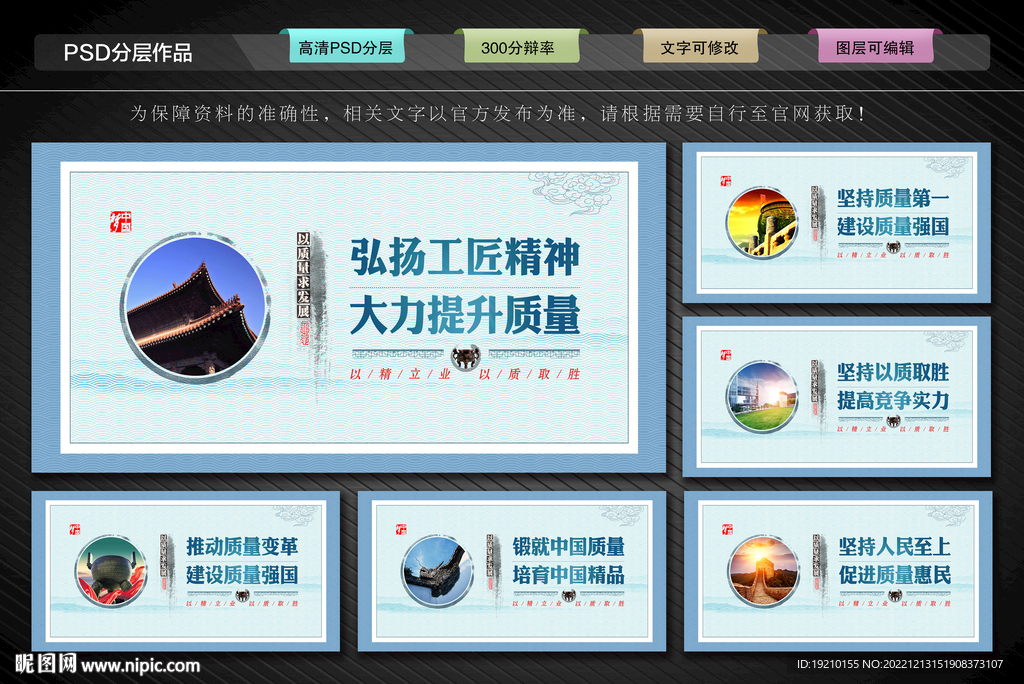Click the 促进质量惠民 text line
1024x684 pixels.
pos(895,575)
